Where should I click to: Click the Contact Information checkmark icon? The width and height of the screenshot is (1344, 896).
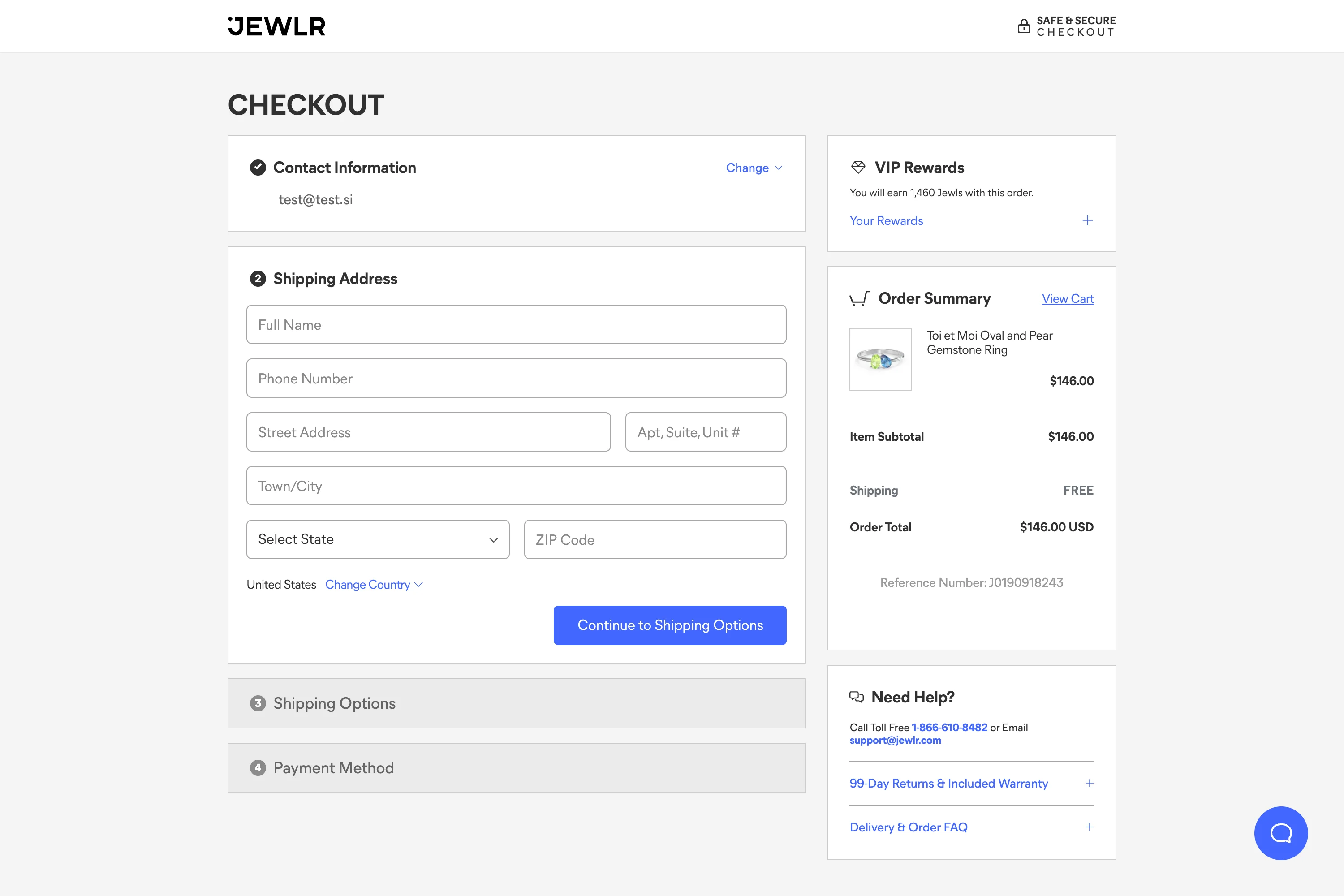click(258, 168)
